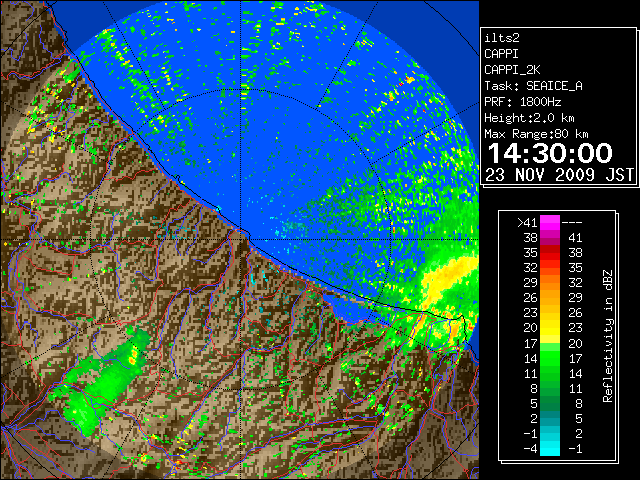
Task: Click the 'CAPPI_2K' product text
Action: [x=512, y=70]
